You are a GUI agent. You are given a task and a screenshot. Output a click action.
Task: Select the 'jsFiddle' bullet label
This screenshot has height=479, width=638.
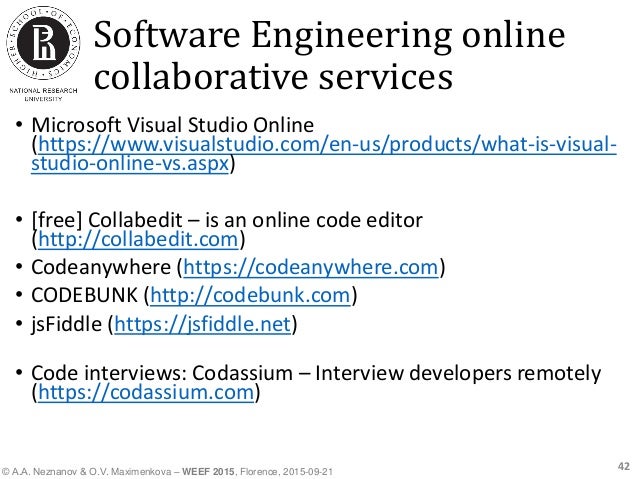pos(66,324)
